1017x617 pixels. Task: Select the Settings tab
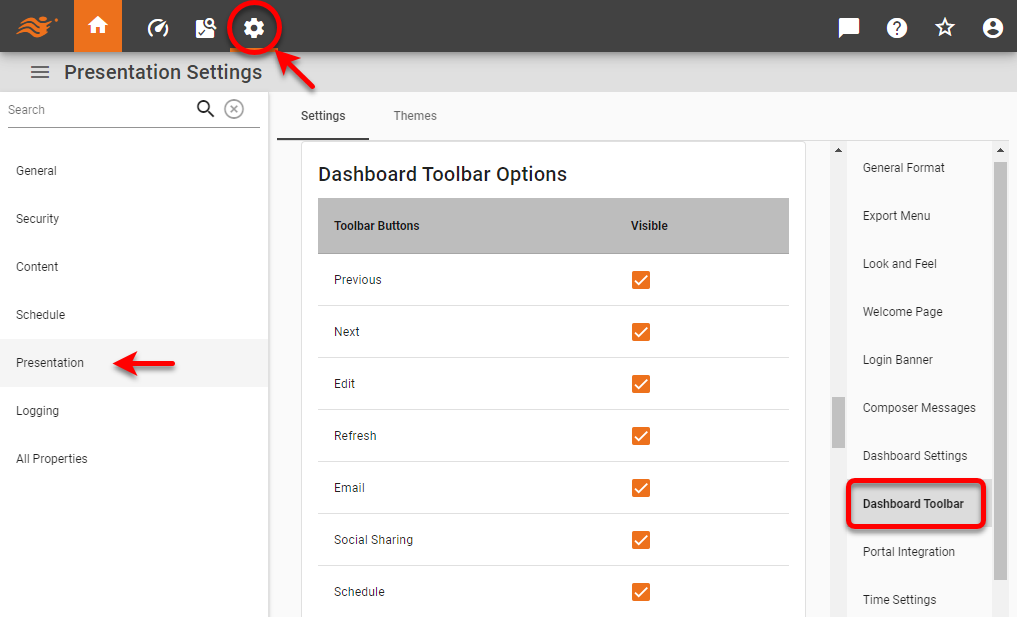tap(322, 115)
